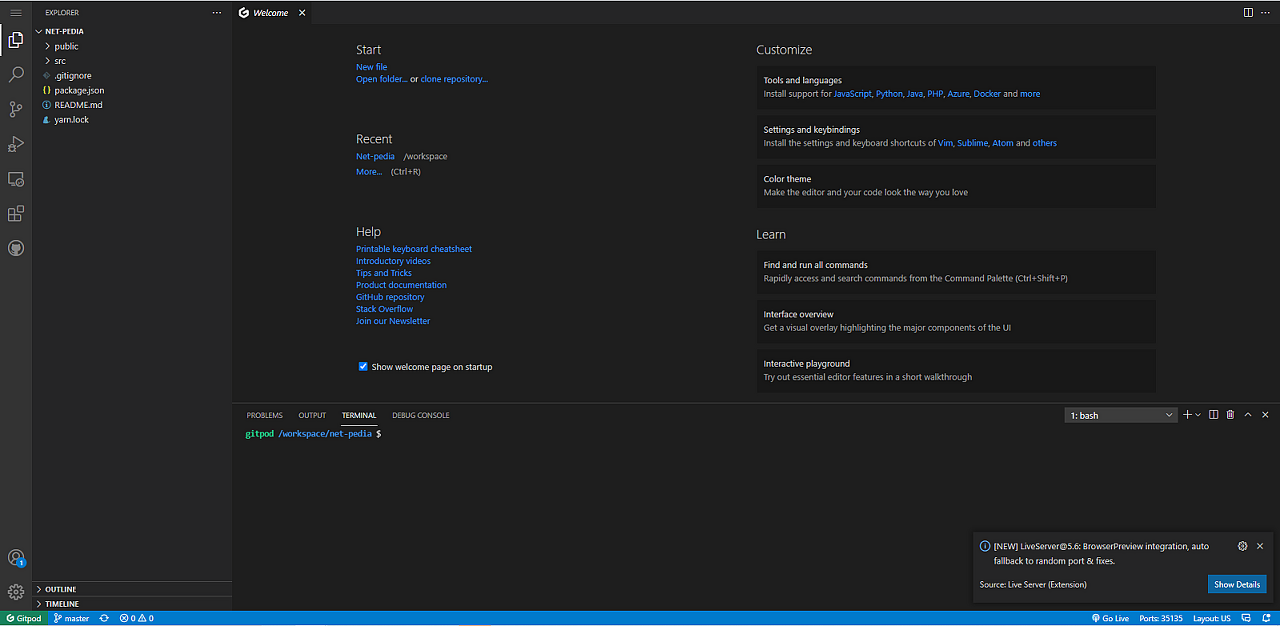The height and width of the screenshot is (626, 1280).
Task: Open Introductory videos link
Action: [x=393, y=261]
